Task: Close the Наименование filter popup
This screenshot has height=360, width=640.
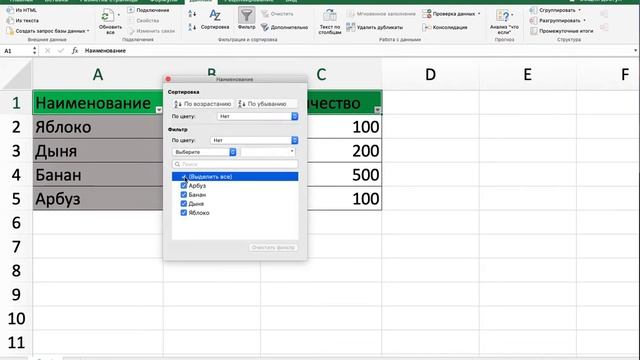Action: point(168,79)
